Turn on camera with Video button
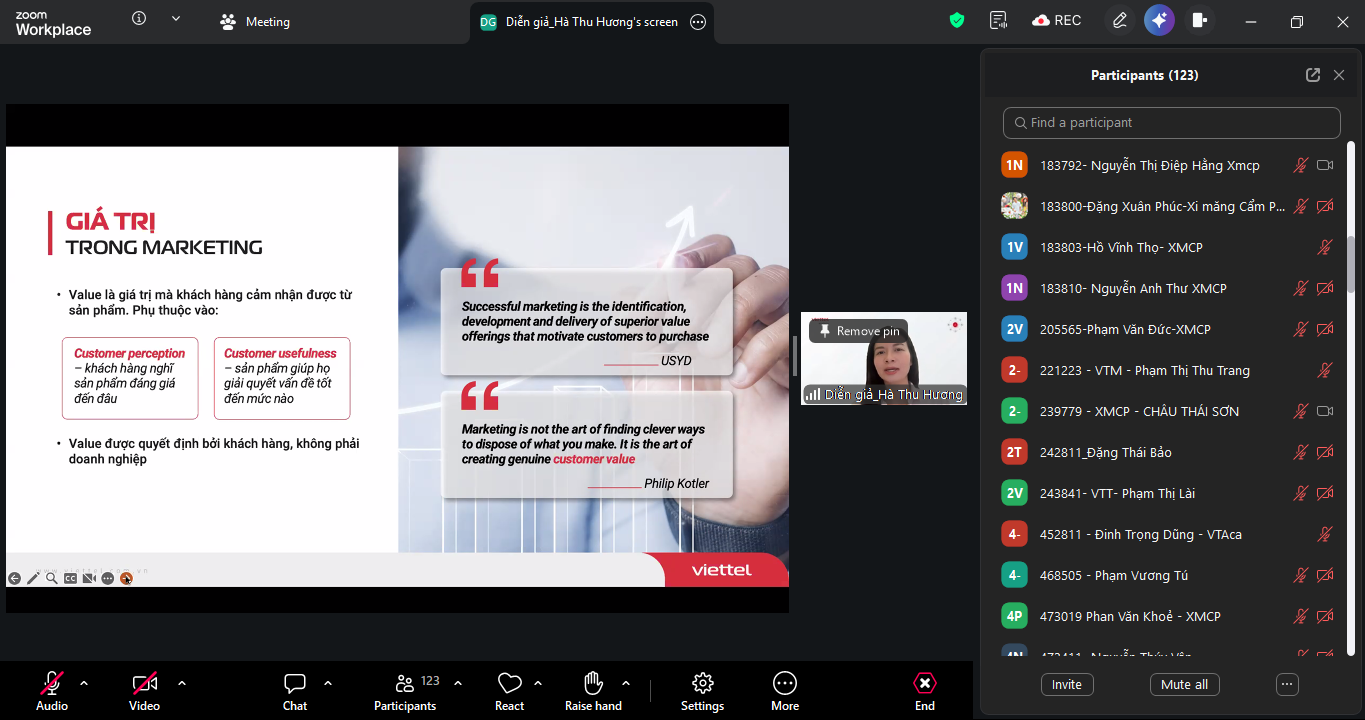This screenshot has height=720, width=1365. tap(145, 684)
